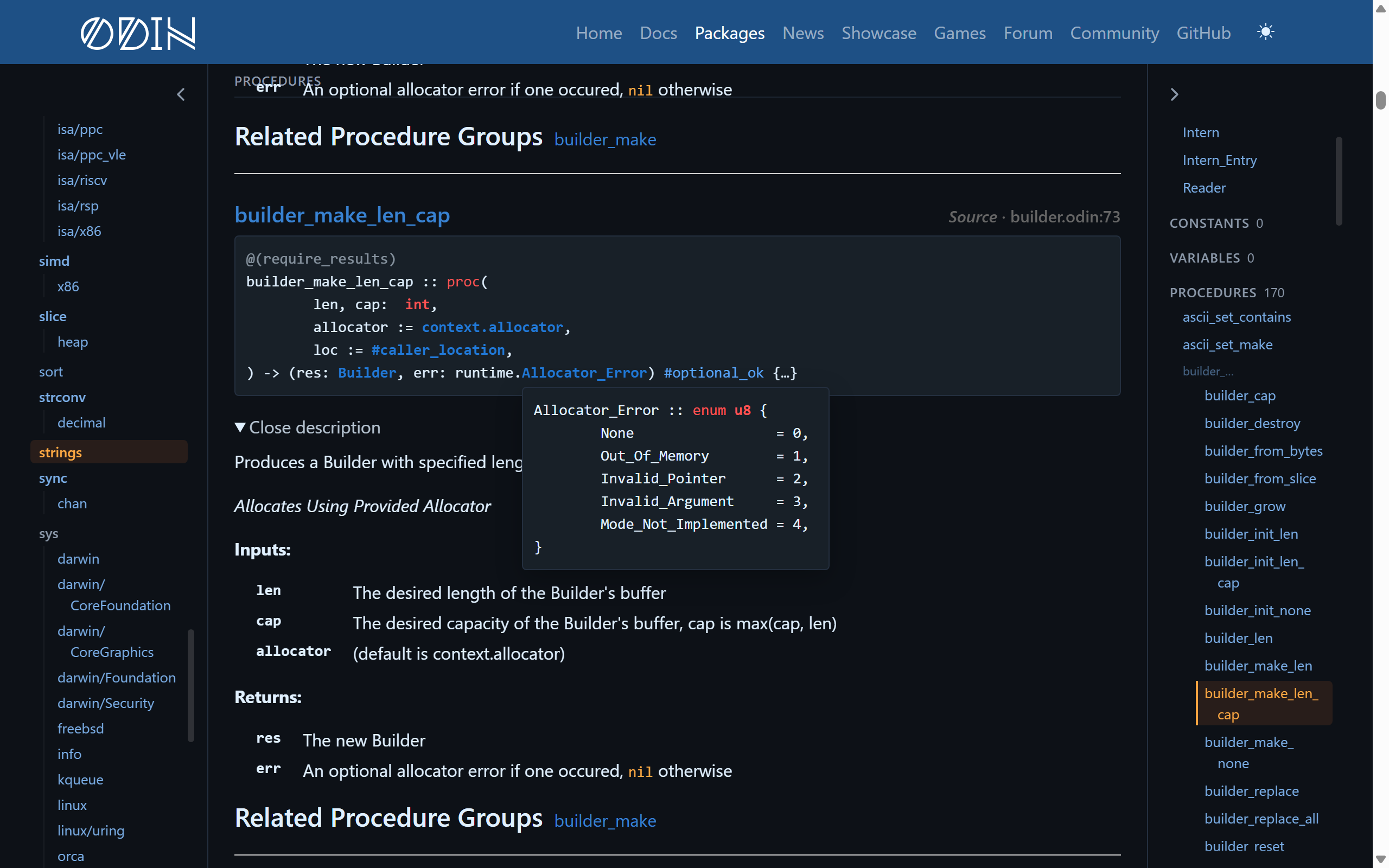Image resolution: width=1389 pixels, height=868 pixels.
Task: Click Allocator_Error type in signature
Action: [584, 373]
